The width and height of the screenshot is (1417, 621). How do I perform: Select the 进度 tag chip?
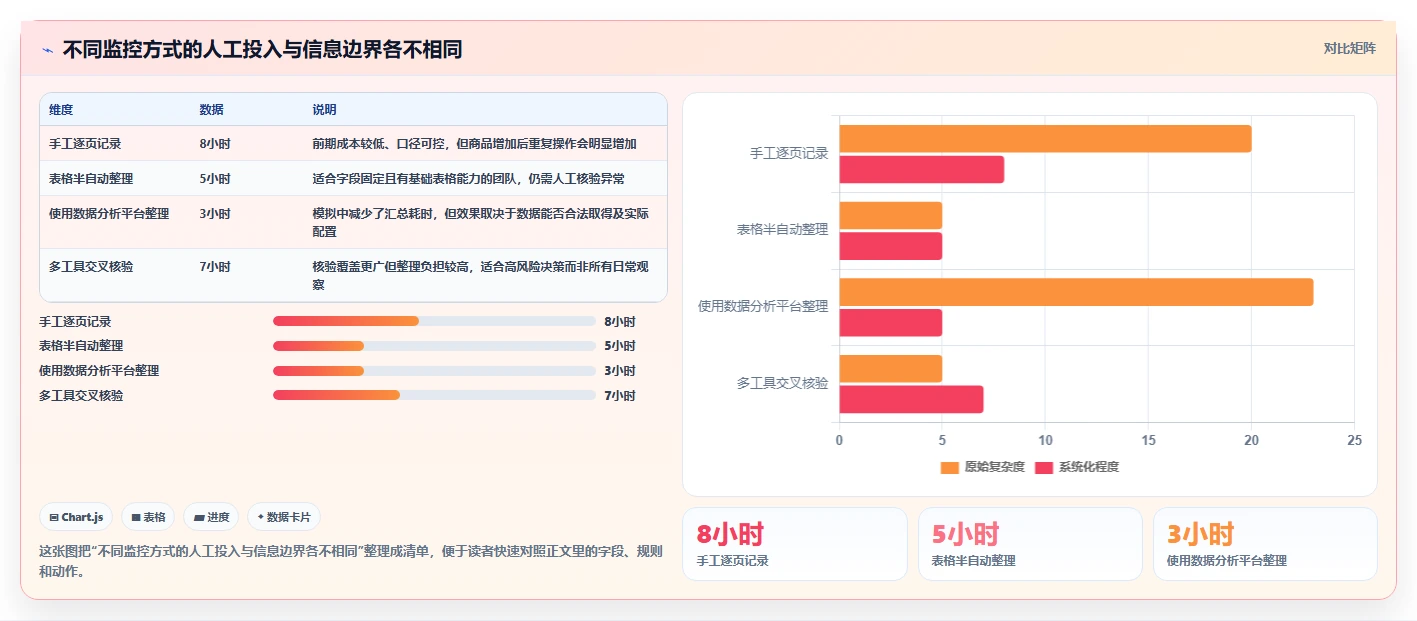pos(211,517)
